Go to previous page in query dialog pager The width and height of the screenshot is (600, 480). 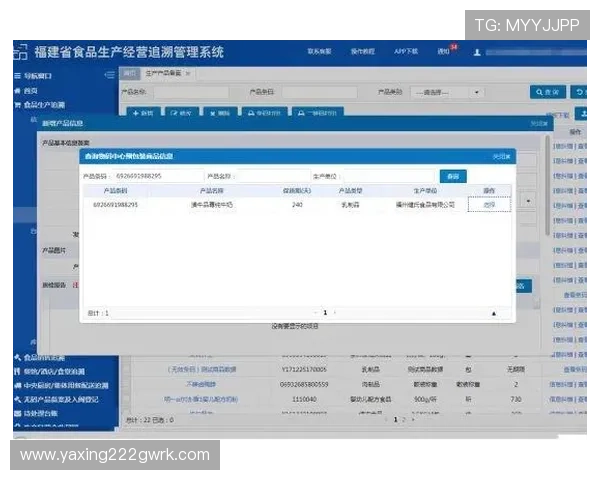pyautogui.click(x=316, y=313)
